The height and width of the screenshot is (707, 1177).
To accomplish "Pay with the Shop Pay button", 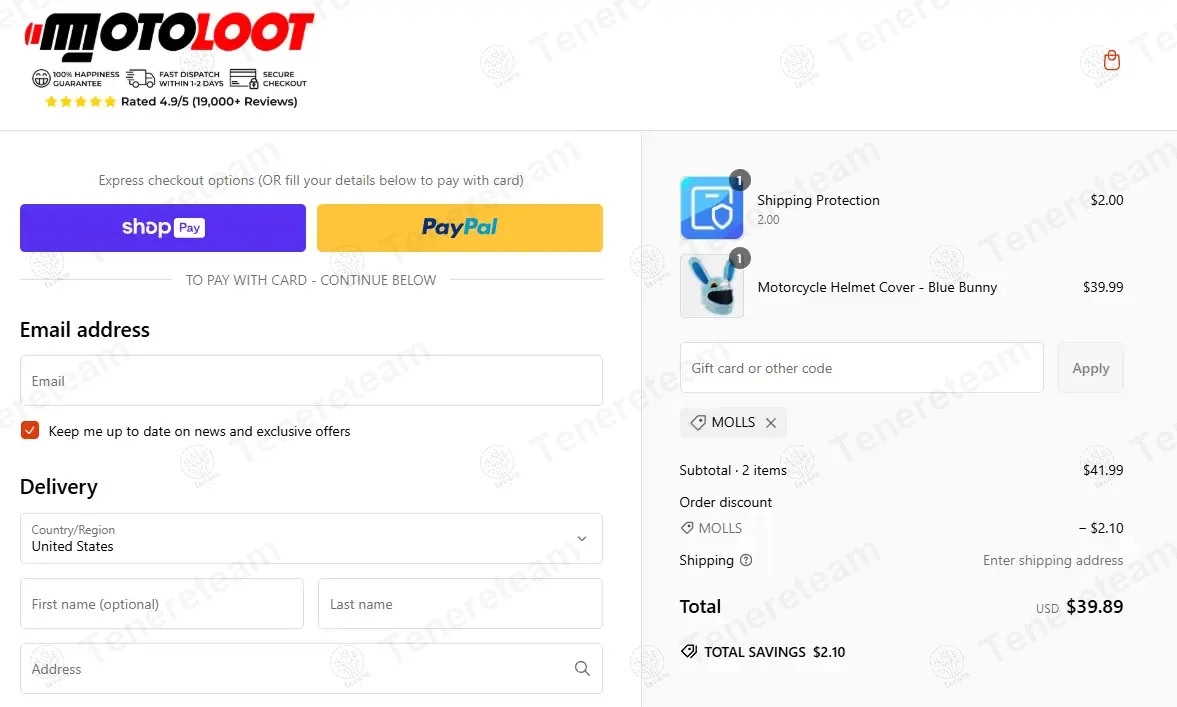I will point(163,227).
